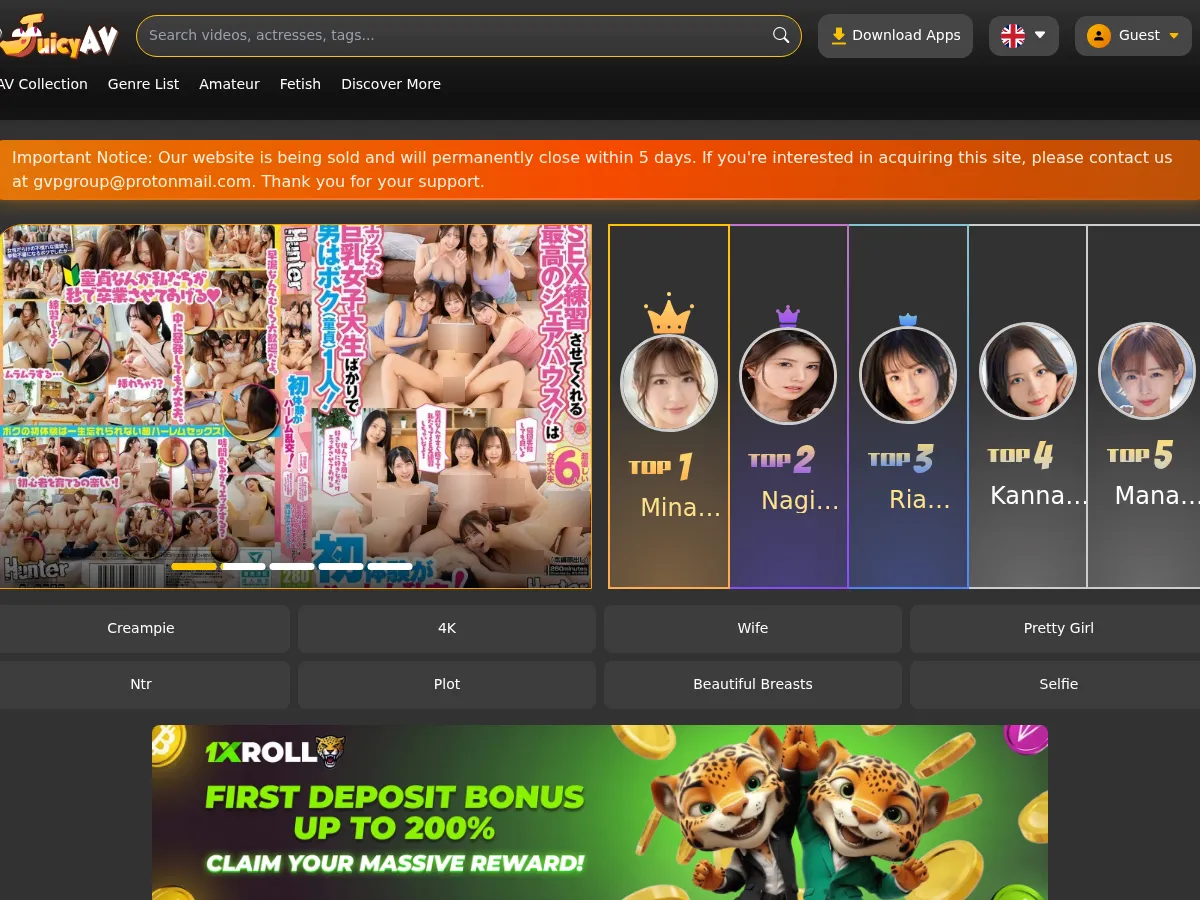Click the download arrow icon
This screenshot has width=1200, height=900.
point(839,35)
